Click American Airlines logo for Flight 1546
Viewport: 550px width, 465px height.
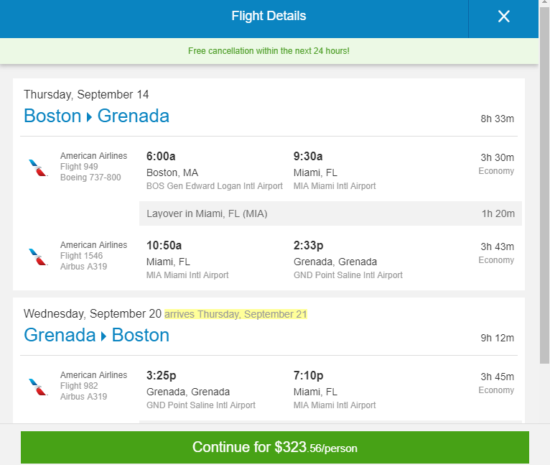click(38, 257)
